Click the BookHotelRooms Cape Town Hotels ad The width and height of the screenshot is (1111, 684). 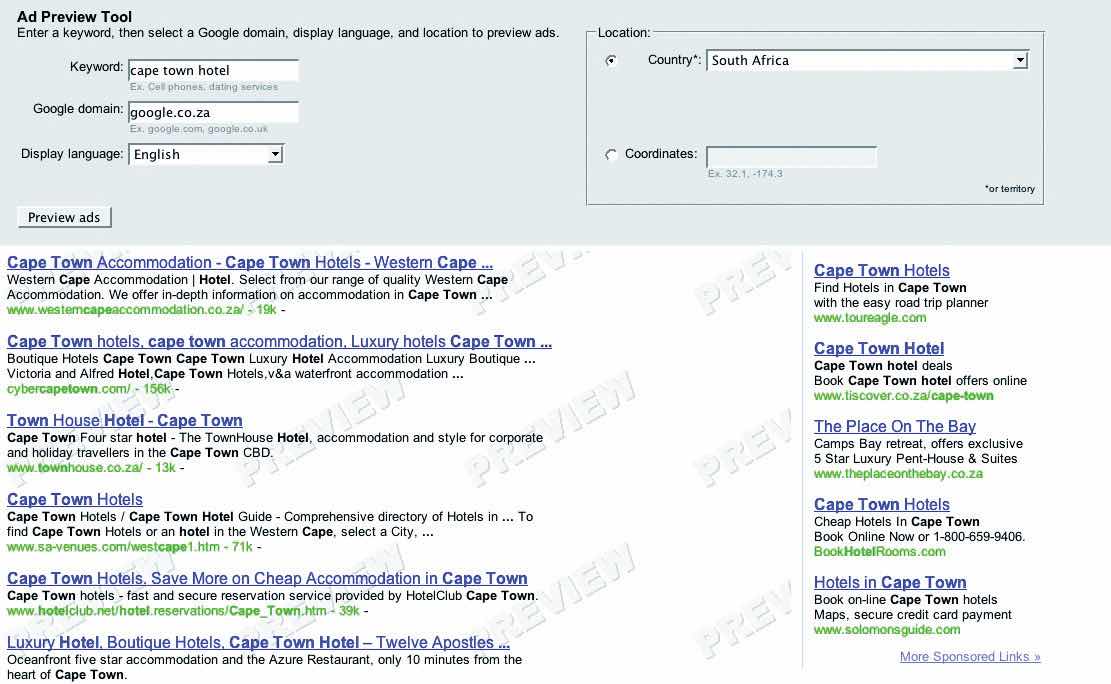[x=881, y=505]
